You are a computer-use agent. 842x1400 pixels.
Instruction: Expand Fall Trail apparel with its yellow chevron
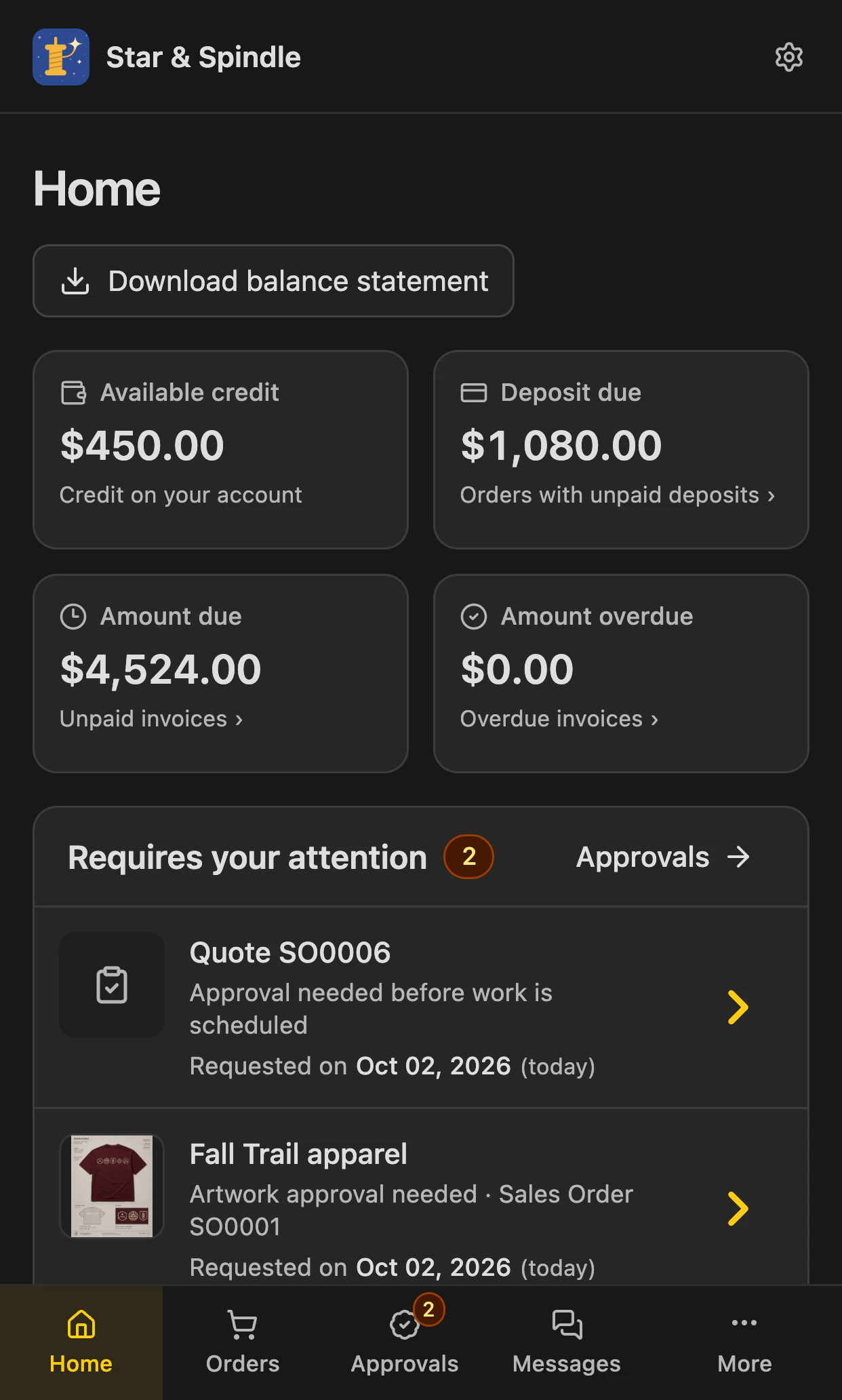(x=738, y=1209)
